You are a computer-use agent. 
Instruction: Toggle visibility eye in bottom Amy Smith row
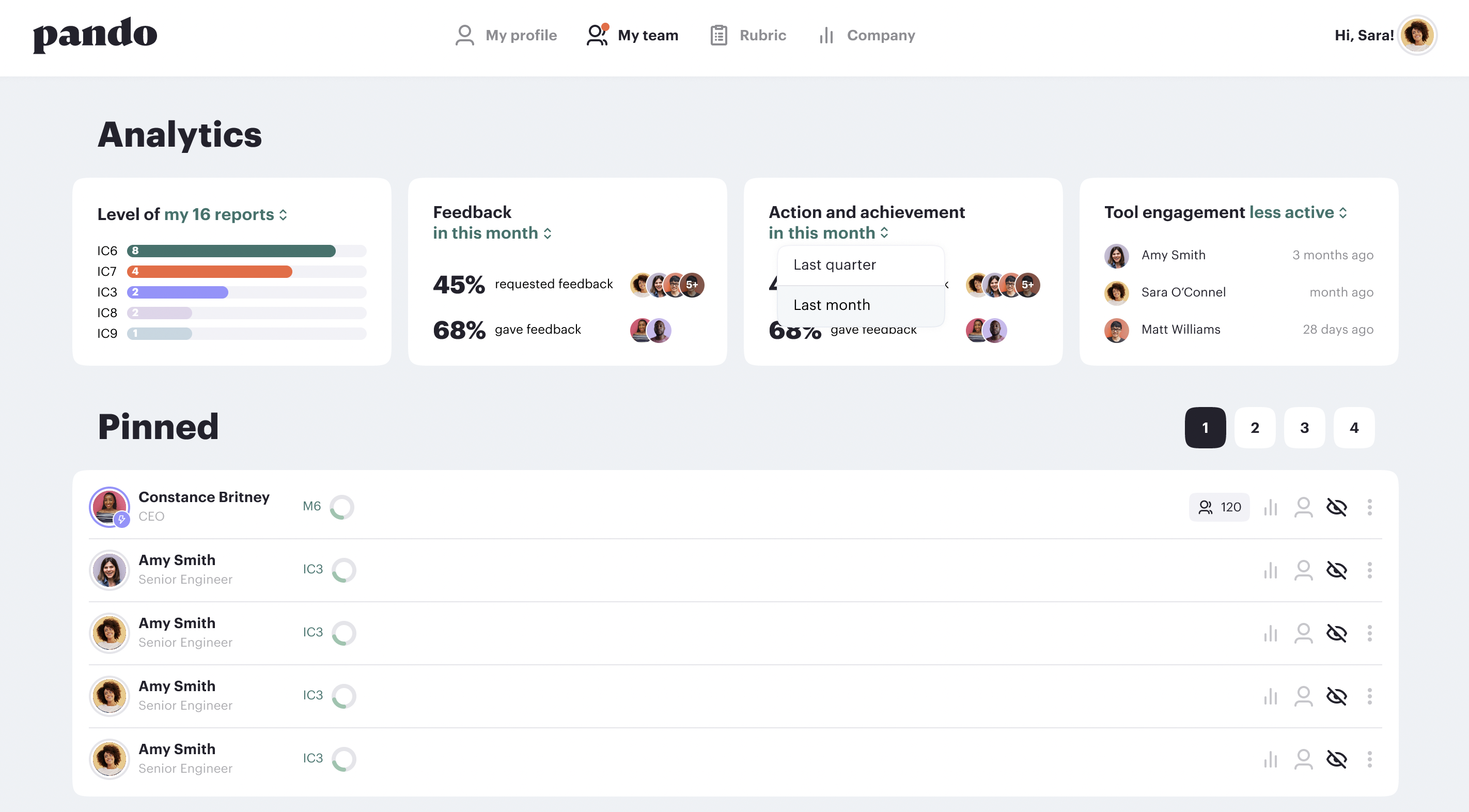tap(1336, 759)
